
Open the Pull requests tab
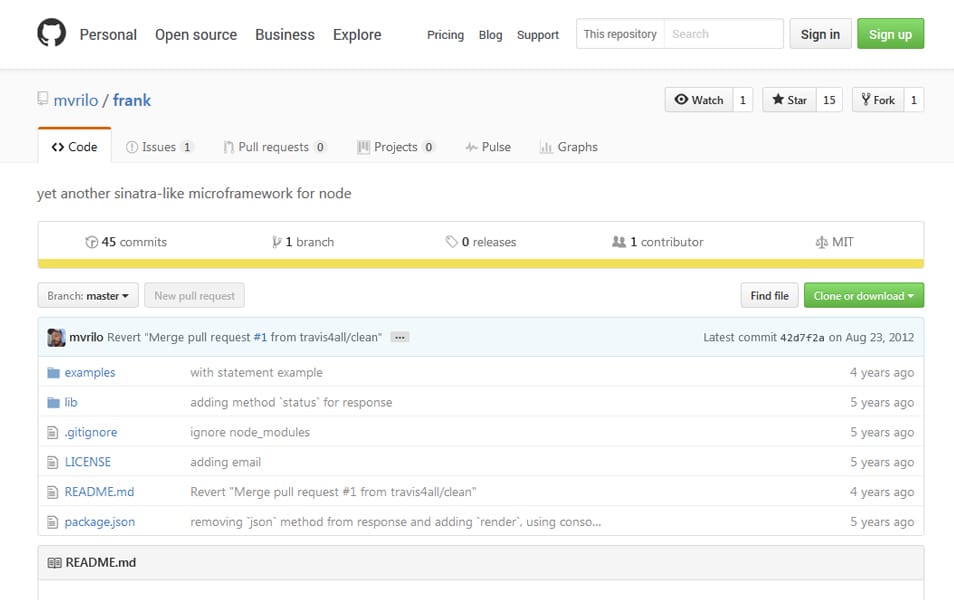click(274, 147)
